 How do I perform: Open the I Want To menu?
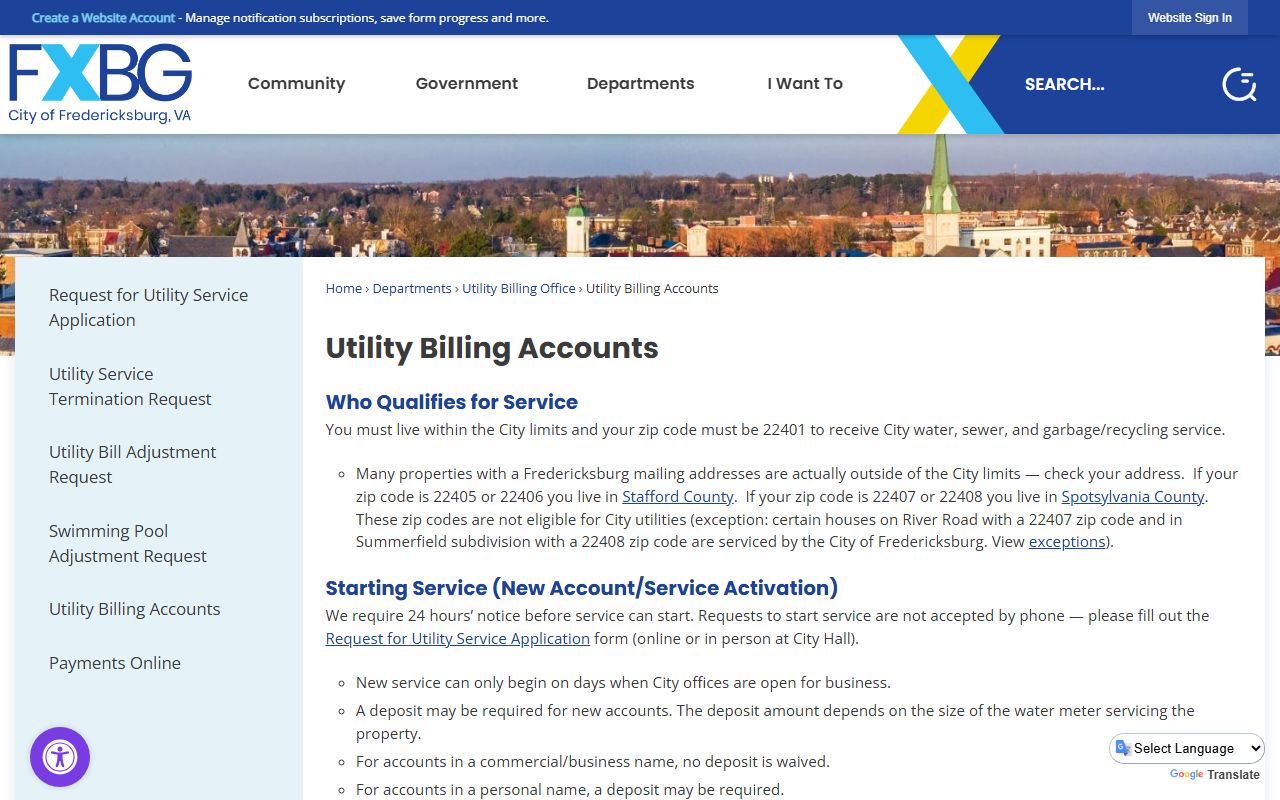[x=805, y=84]
